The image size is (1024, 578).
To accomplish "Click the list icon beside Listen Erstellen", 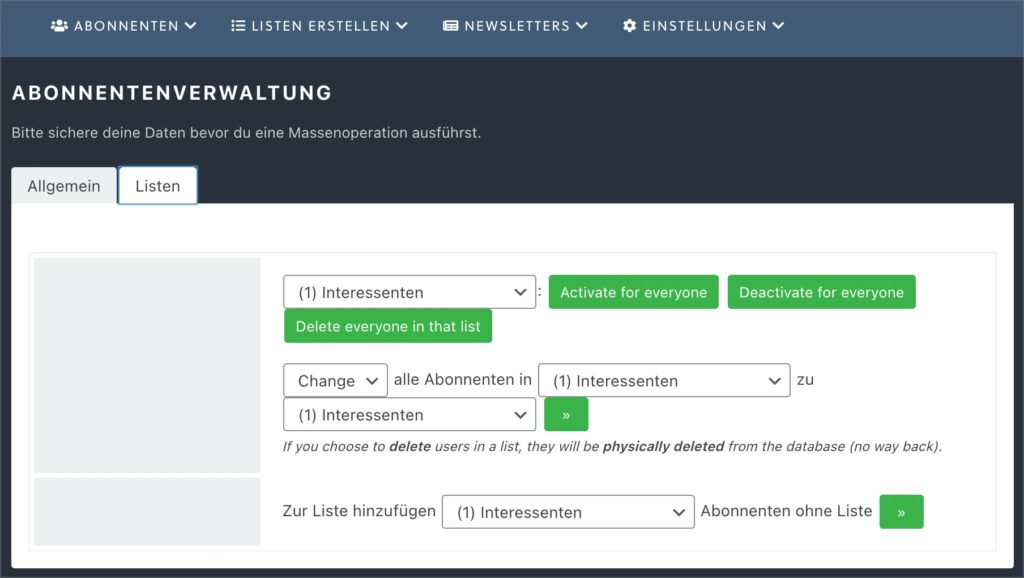I will (238, 25).
